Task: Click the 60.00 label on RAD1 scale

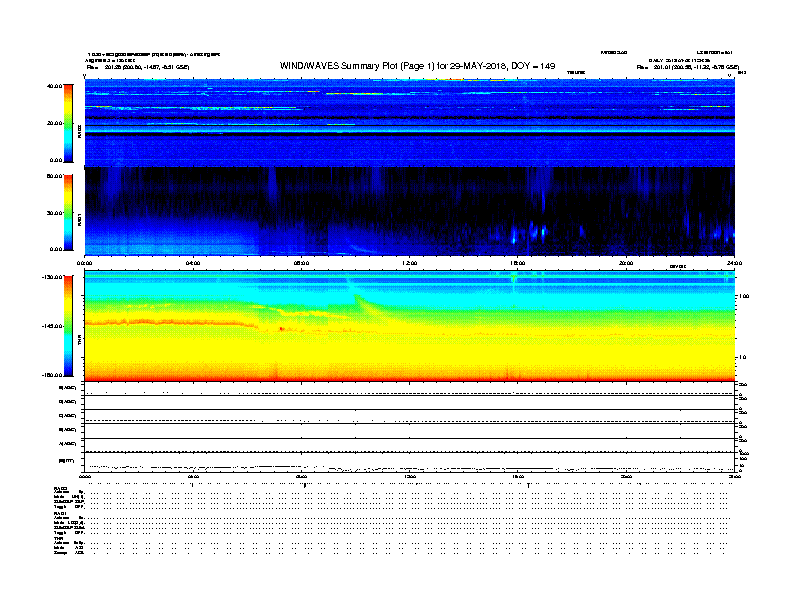Action: (x=55, y=176)
